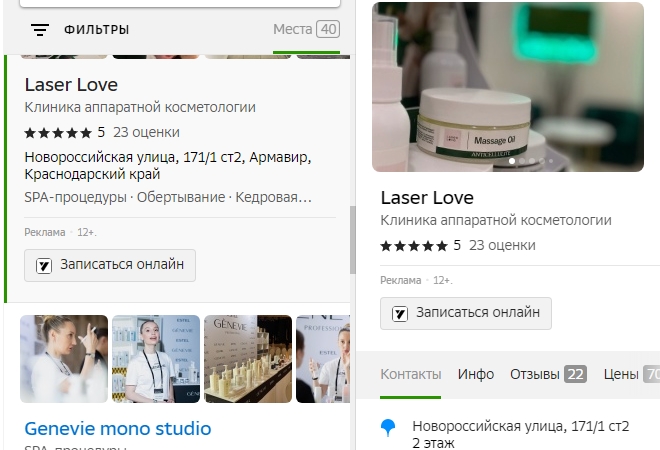Click 23 оценки in the list card

tap(146, 132)
